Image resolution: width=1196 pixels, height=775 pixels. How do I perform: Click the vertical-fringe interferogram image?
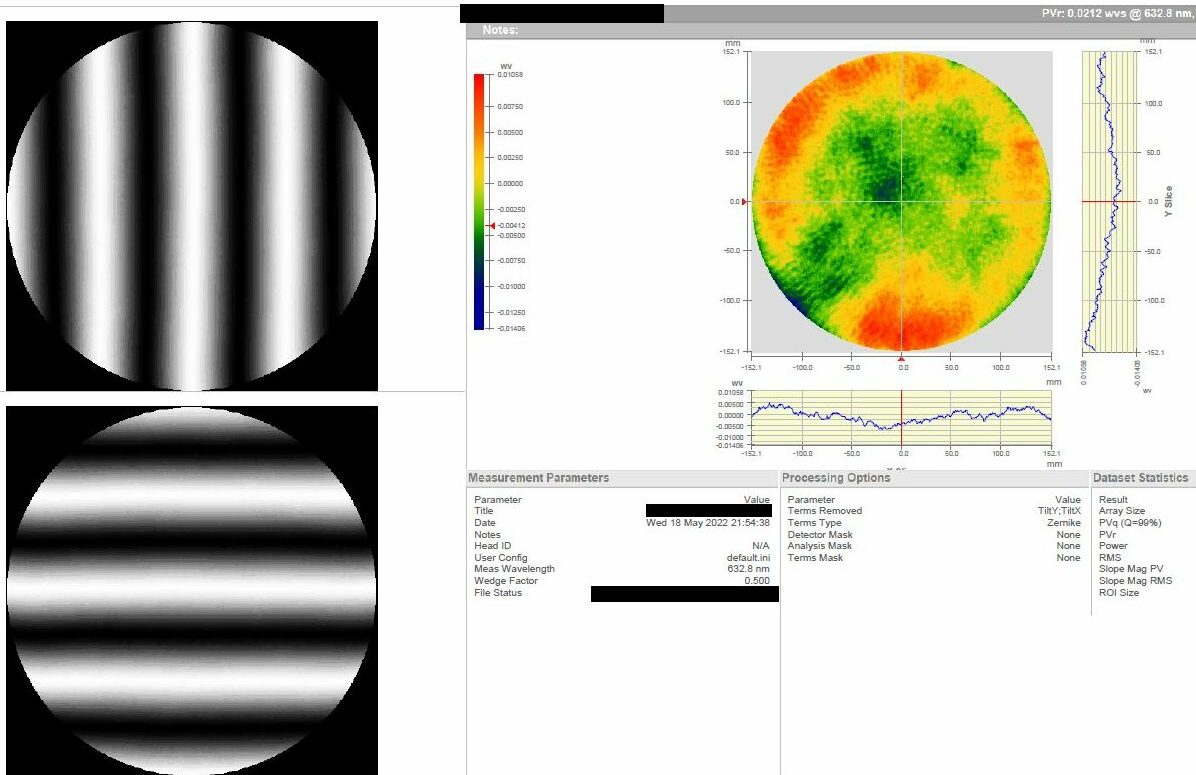[x=191, y=206]
